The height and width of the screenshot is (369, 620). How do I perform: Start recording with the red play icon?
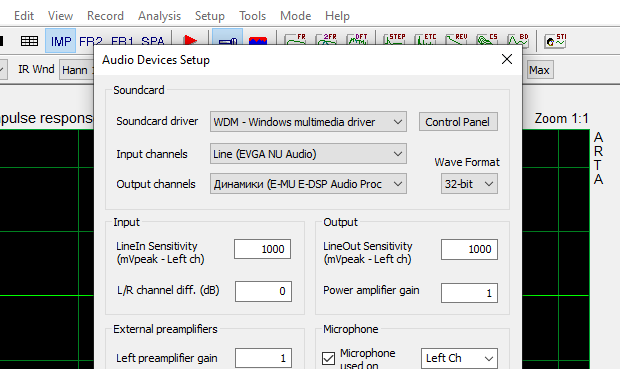(190, 40)
